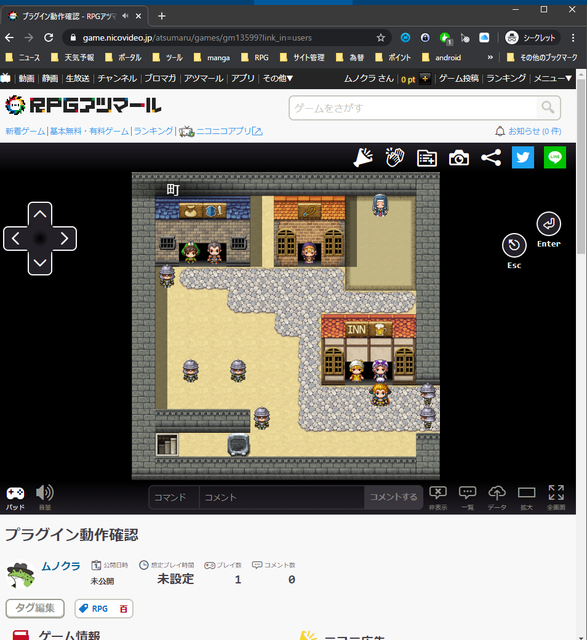Mute the game volume speaker icon

[x=44, y=497]
